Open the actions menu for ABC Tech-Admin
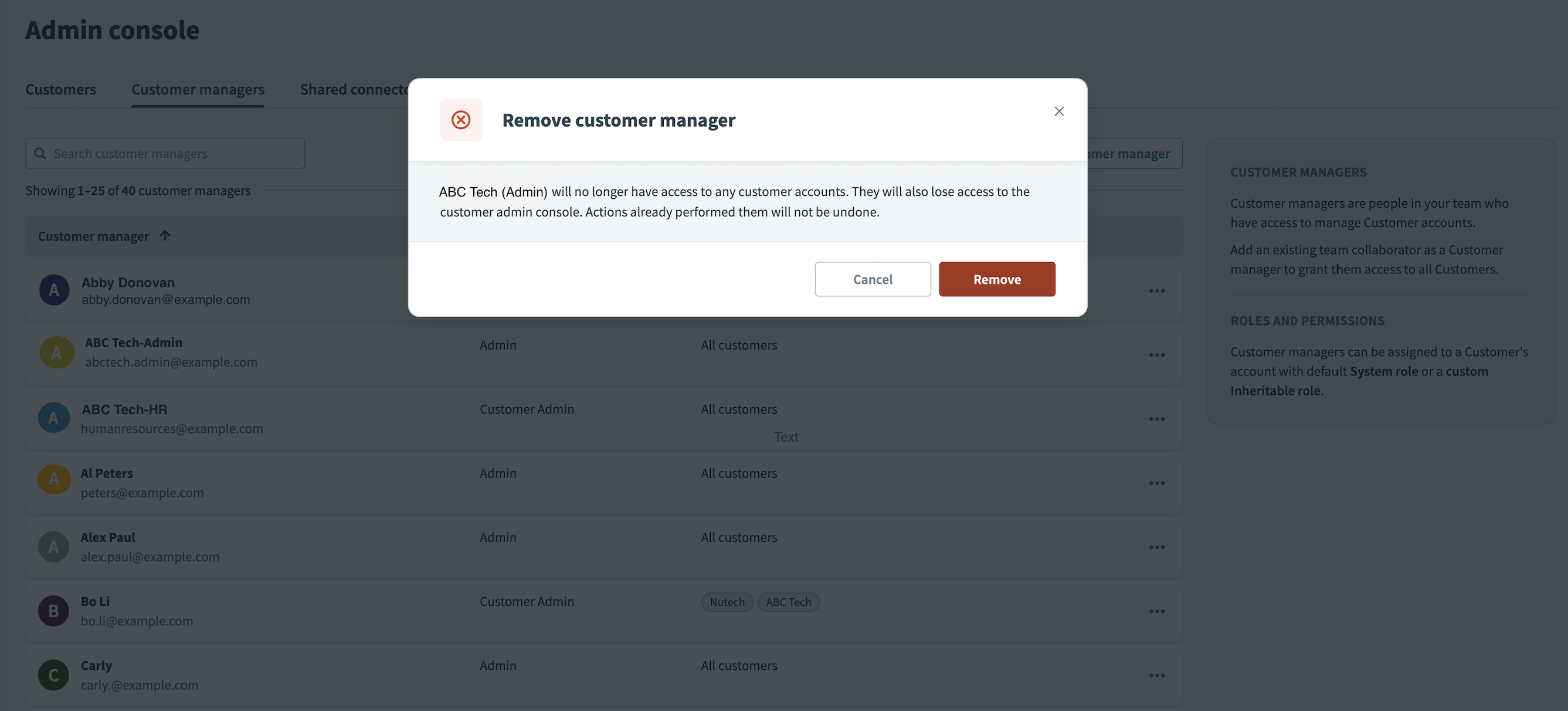The image size is (1568, 711). (1156, 354)
